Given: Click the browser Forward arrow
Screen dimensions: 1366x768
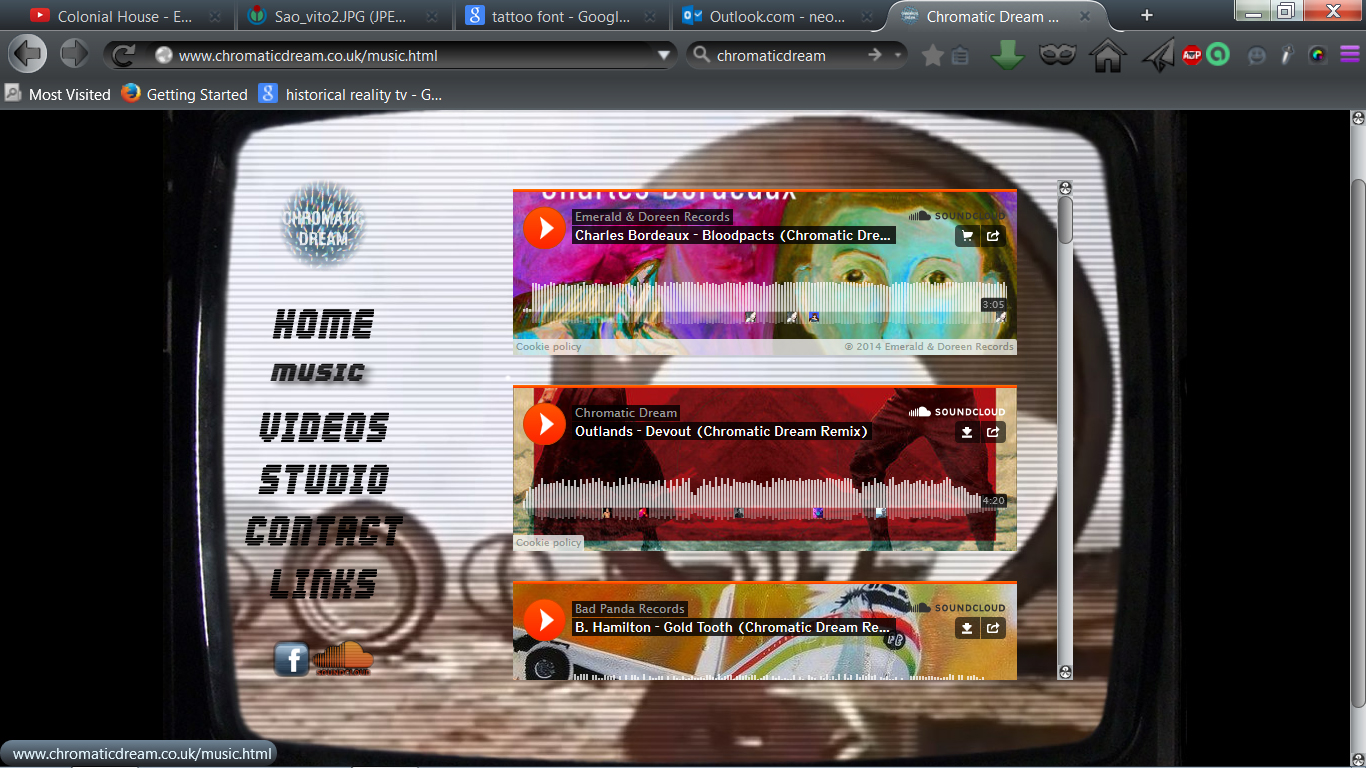Looking at the screenshot, I should click(x=75, y=54).
